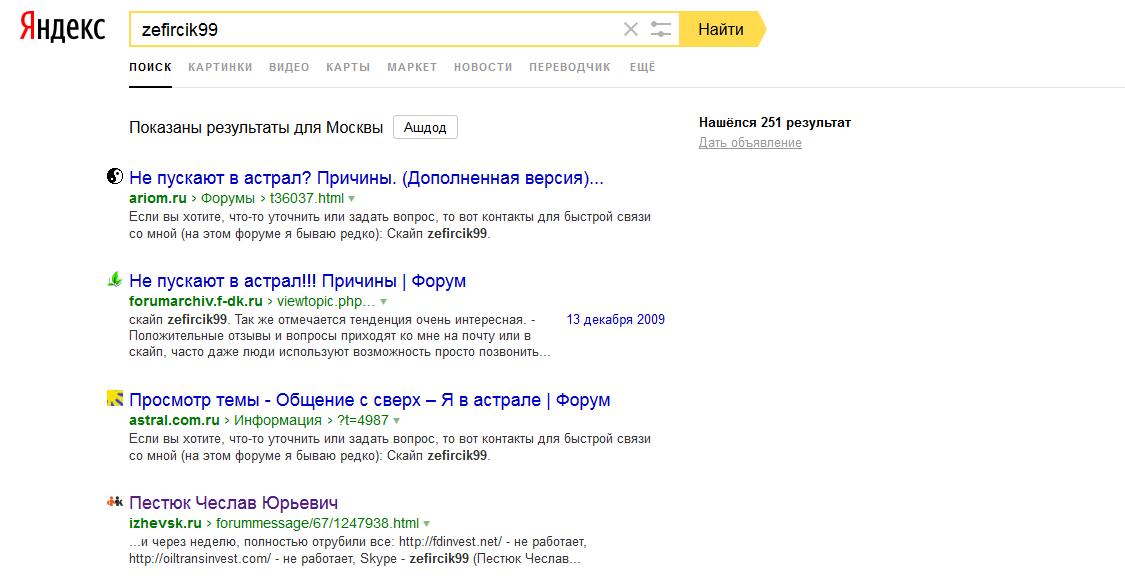This screenshot has height=583, width=1125.
Task: Click the astral.com.ru domain link
Action: point(174,420)
